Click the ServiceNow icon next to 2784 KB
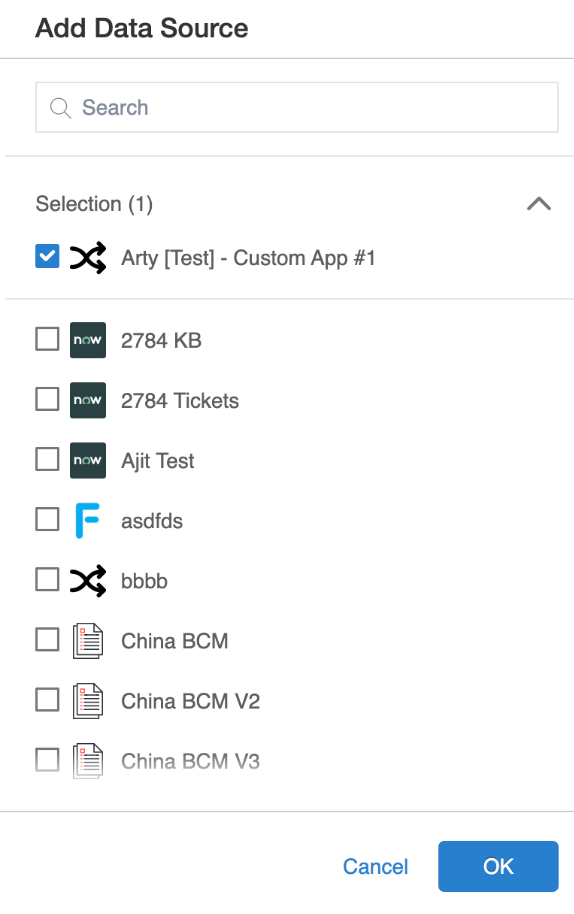Viewport: 574px width, 914px height. (x=88, y=340)
